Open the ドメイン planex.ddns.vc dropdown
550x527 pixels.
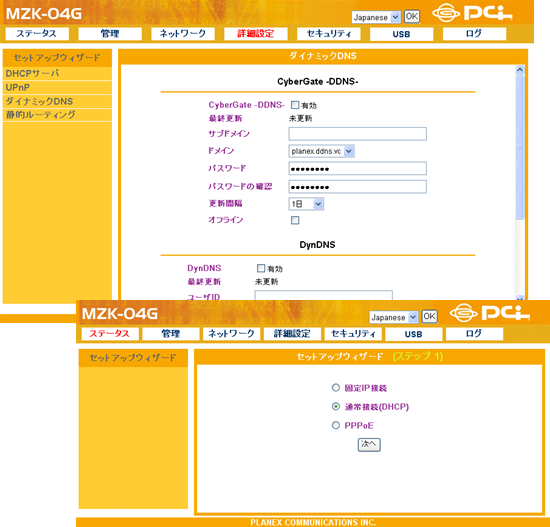[x=321, y=151]
